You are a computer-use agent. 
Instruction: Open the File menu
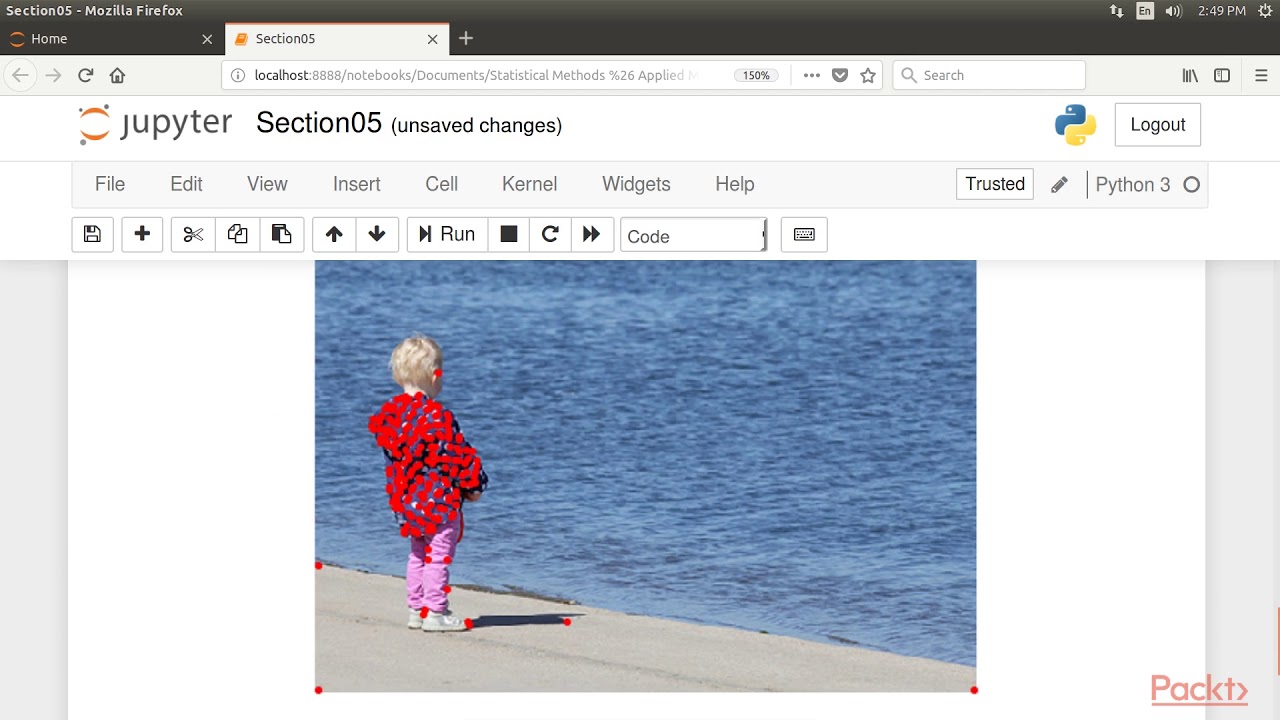110,184
